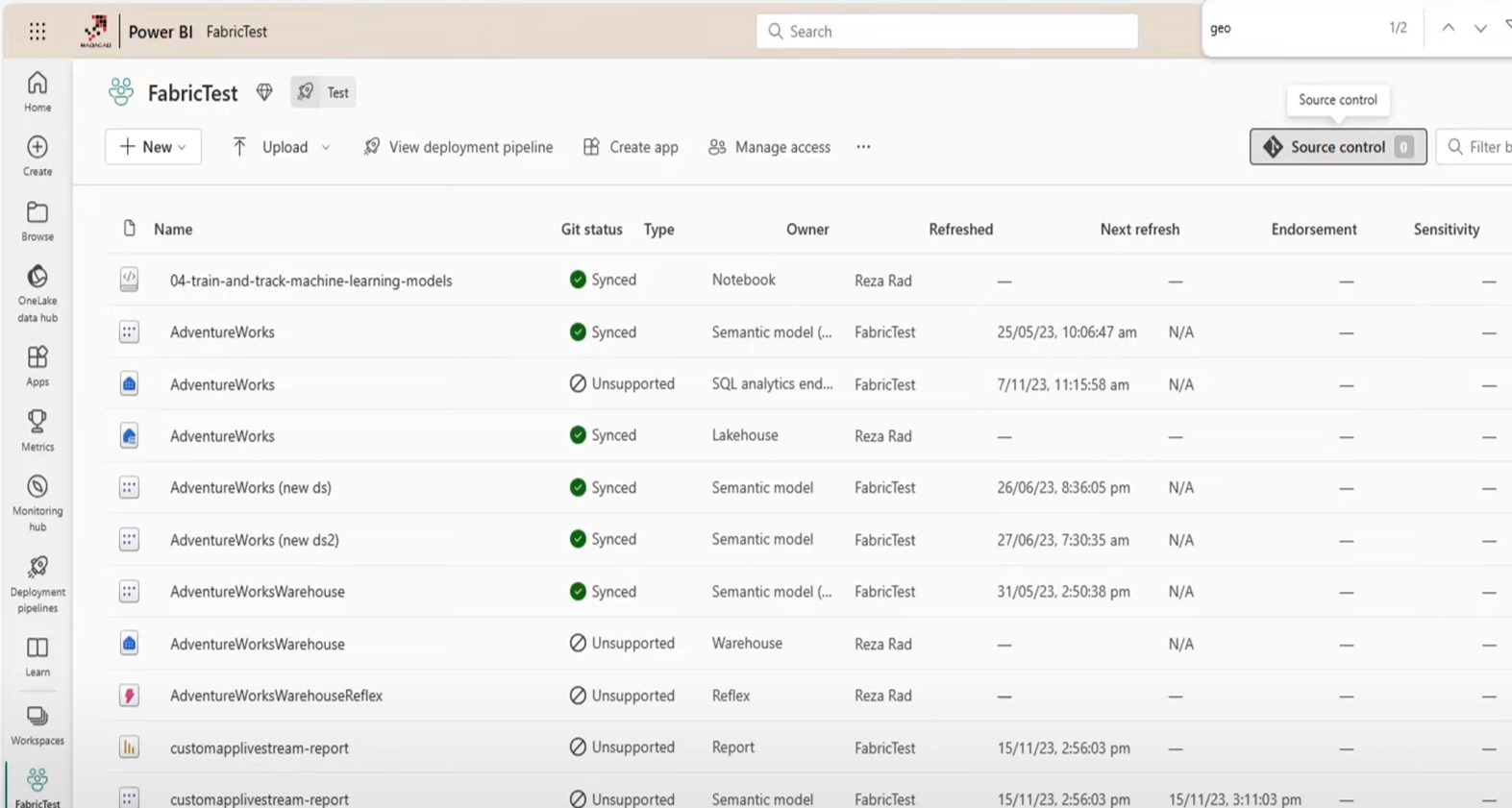Click the top Search input field
This screenshot has height=808, width=1512.
coord(947,32)
